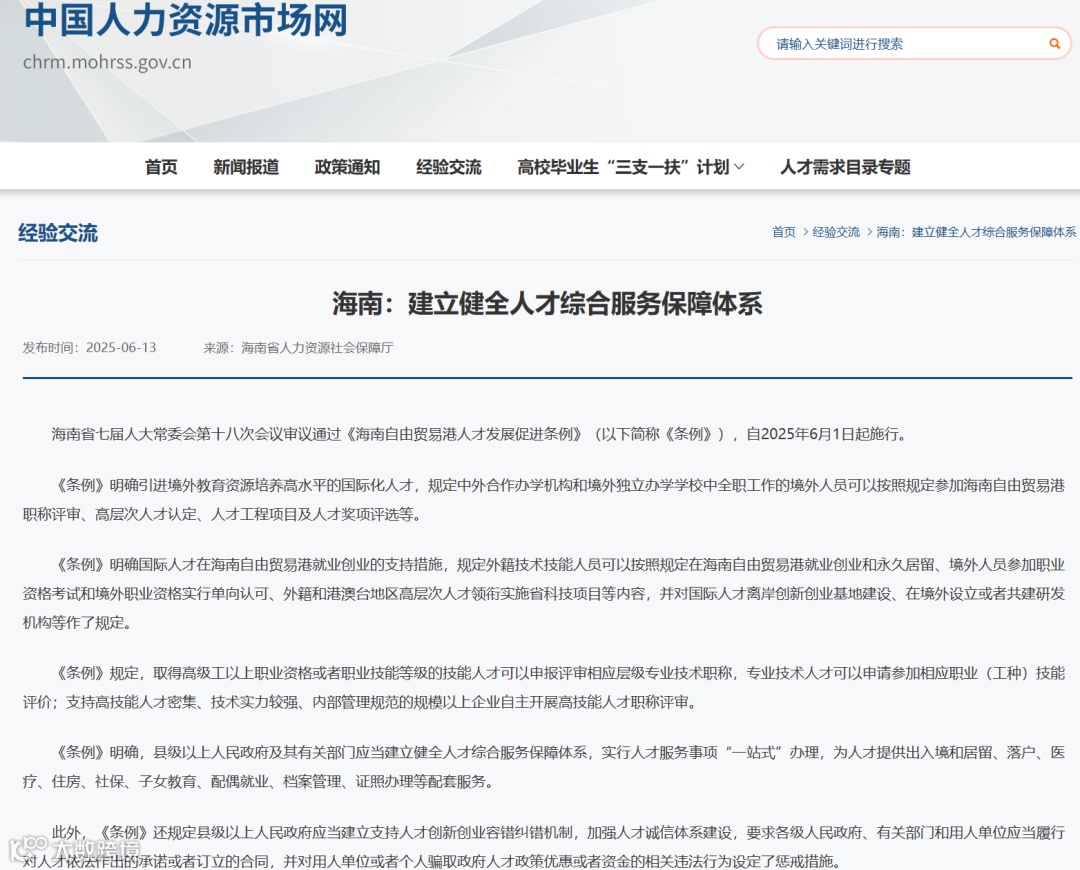Open the 首页 navigation menu item

[161, 167]
